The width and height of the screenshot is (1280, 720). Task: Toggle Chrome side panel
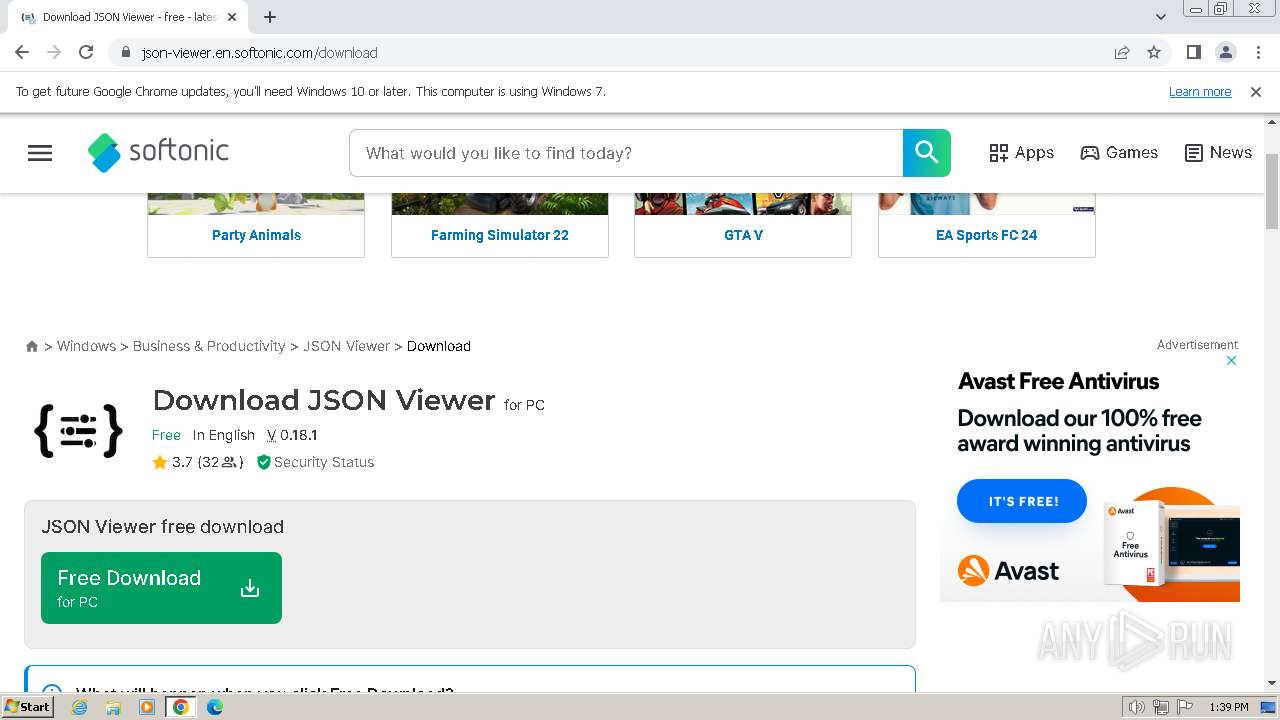(1193, 52)
